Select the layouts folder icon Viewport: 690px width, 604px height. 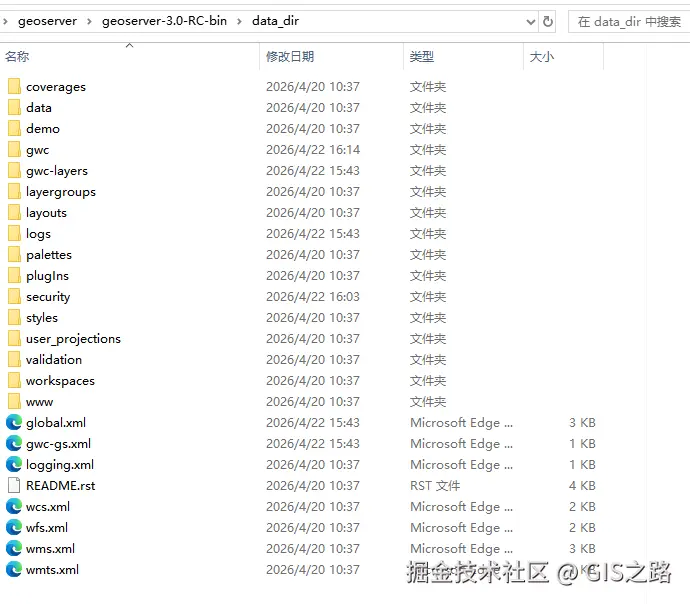(14, 212)
